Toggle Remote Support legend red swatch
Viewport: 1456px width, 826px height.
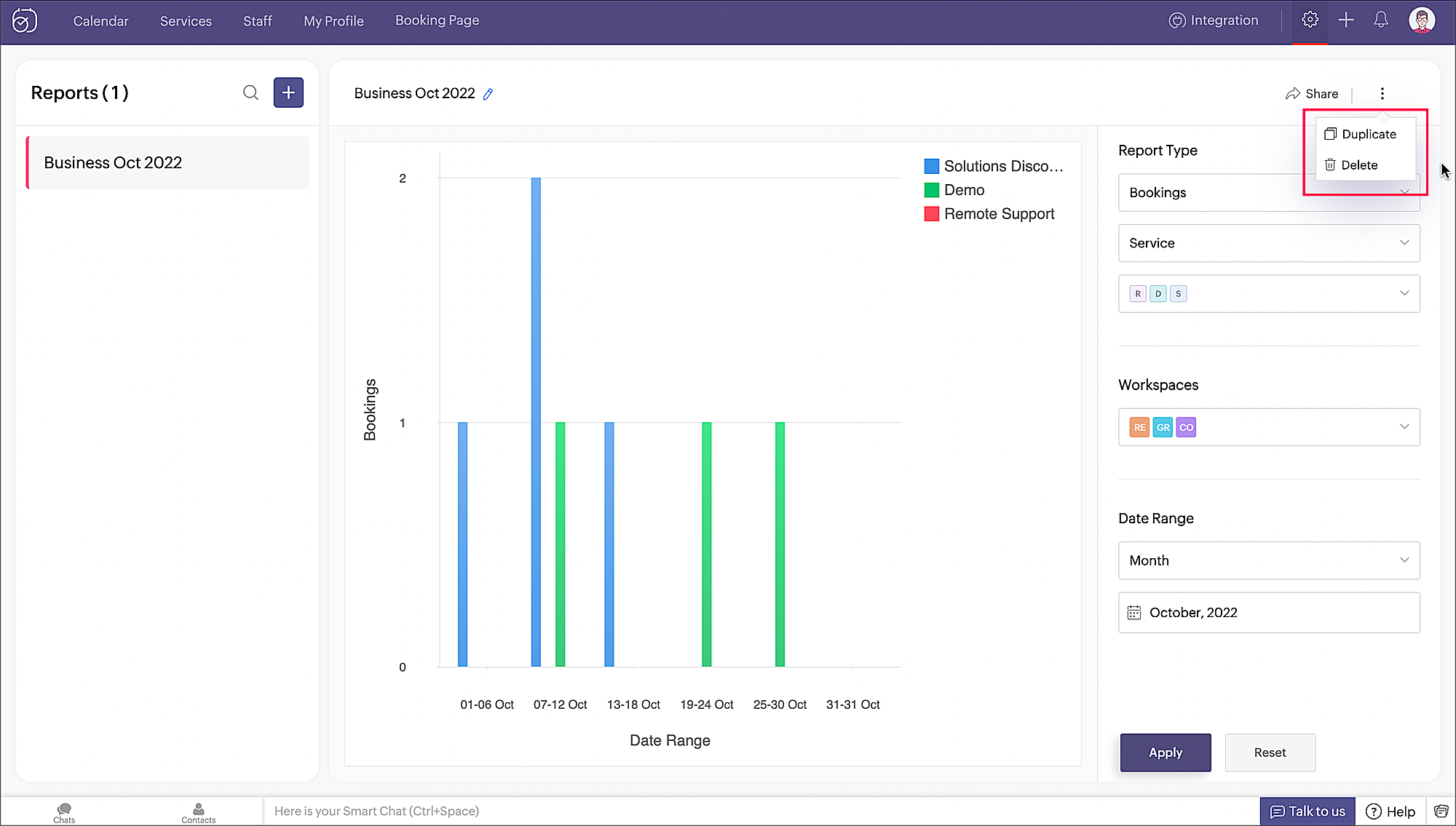(932, 215)
